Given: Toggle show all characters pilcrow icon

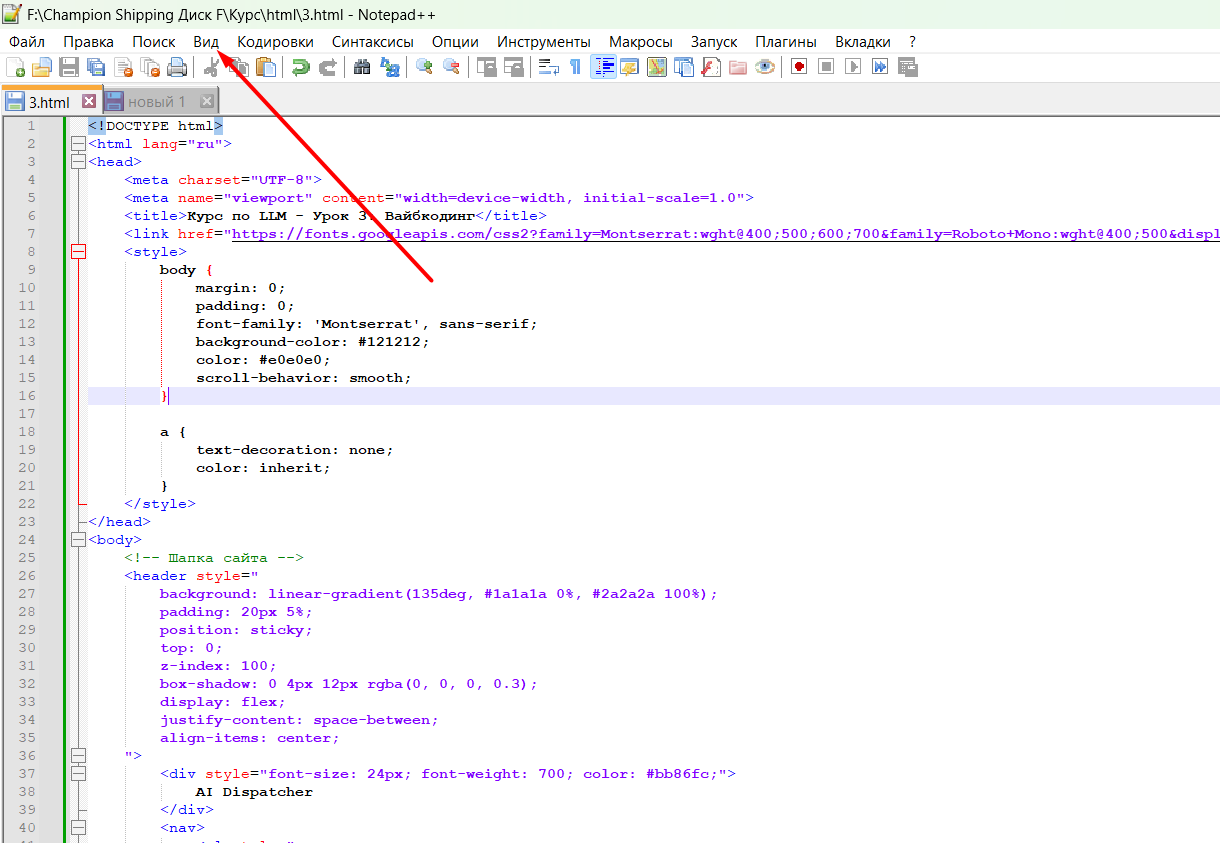Looking at the screenshot, I should click(x=575, y=67).
